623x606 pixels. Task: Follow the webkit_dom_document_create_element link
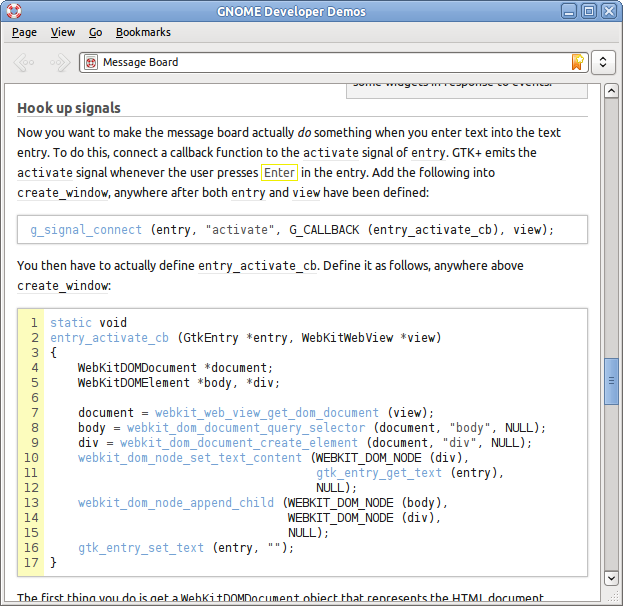click(239, 443)
